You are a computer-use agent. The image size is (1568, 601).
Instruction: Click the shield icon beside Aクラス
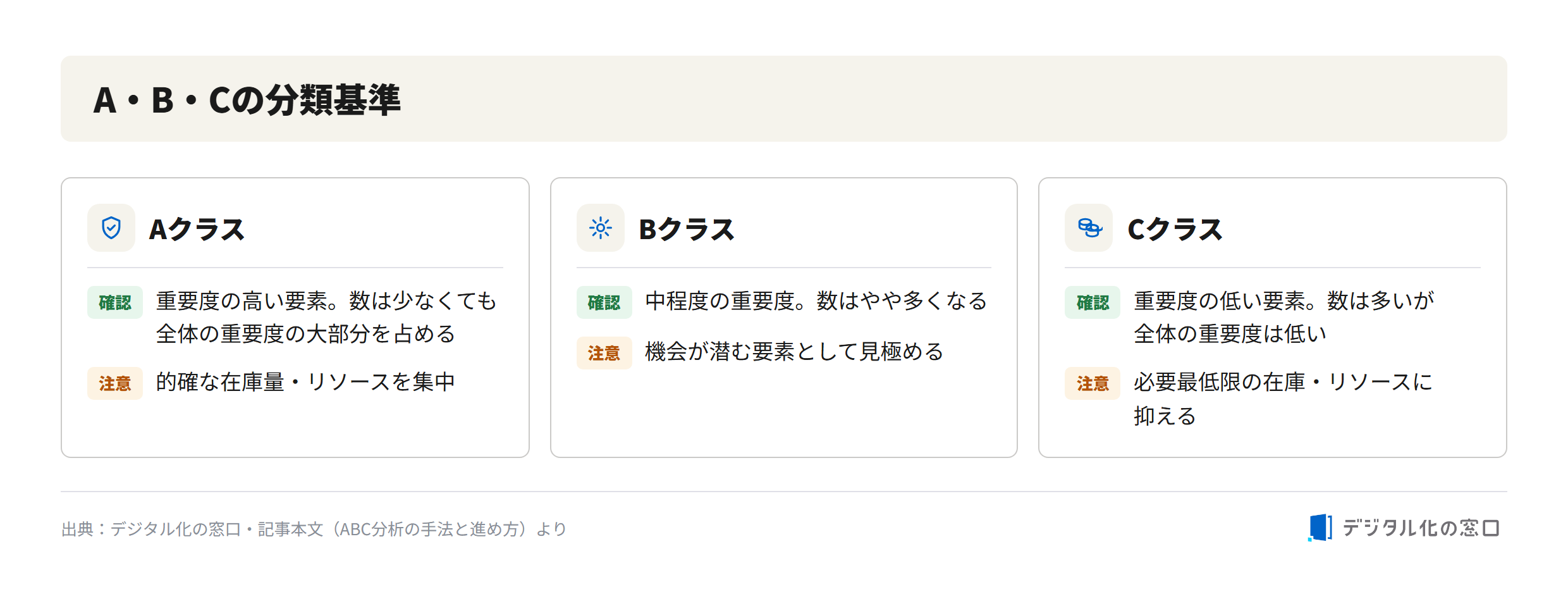tap(111, 228)
